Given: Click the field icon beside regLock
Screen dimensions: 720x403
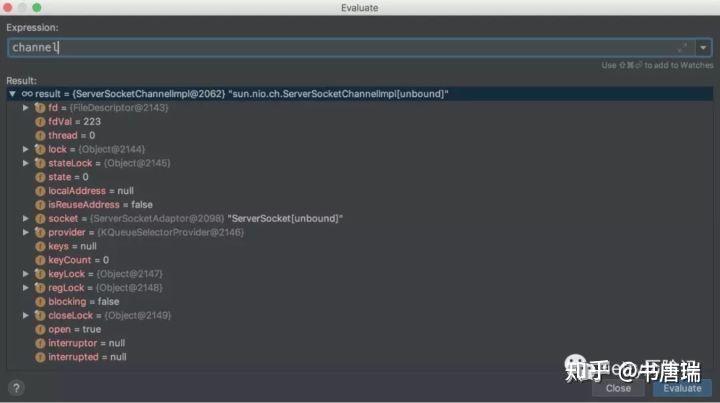Looking at the screenshot, I should pyautogui.click(x=40, y=288).
